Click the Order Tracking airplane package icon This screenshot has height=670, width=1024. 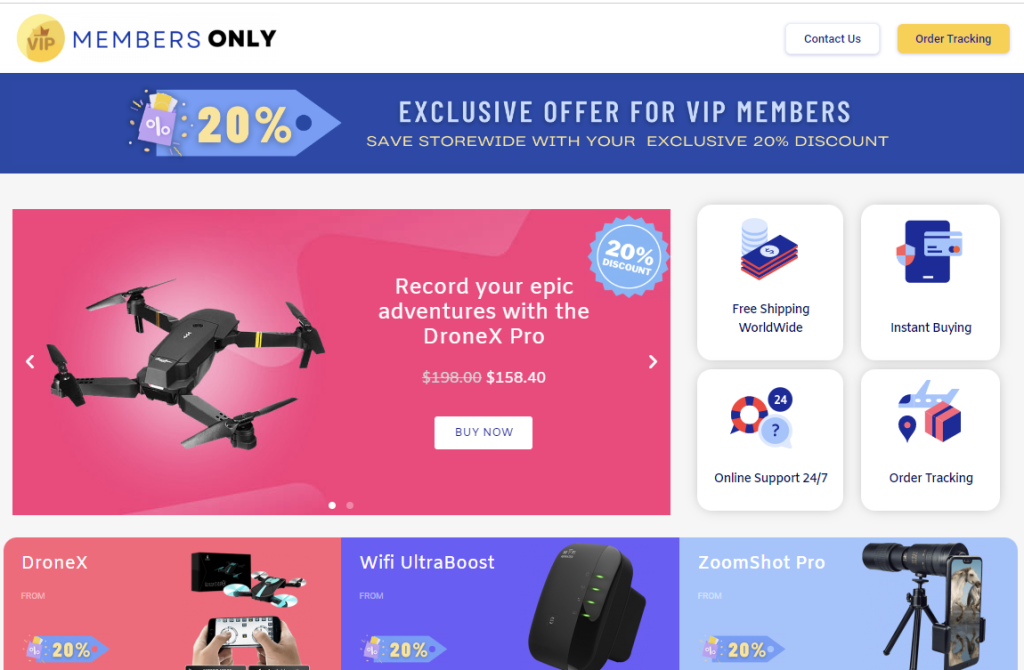[x=930, y=411]
